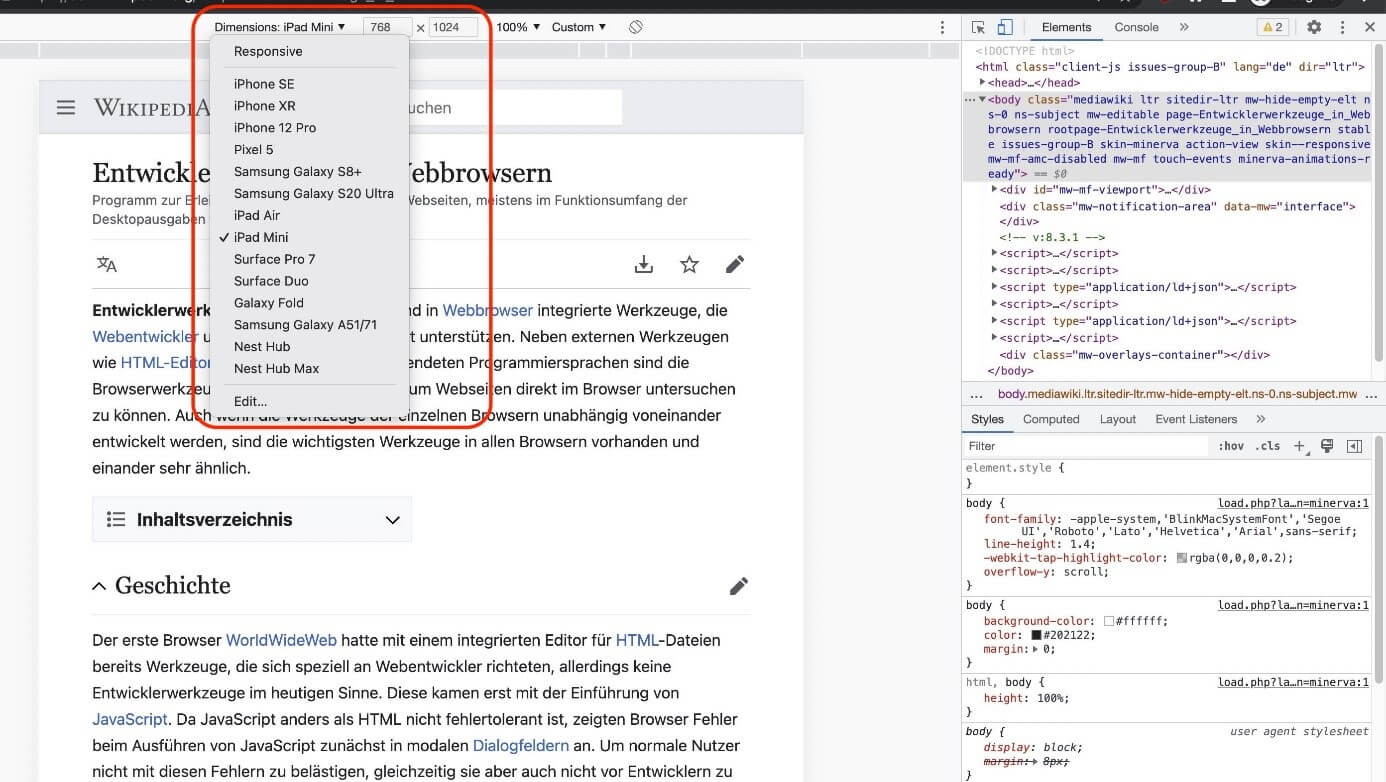Show more DevTools panels next to Console
This screenshot has width=1386, height=782.
(1184, 27)
